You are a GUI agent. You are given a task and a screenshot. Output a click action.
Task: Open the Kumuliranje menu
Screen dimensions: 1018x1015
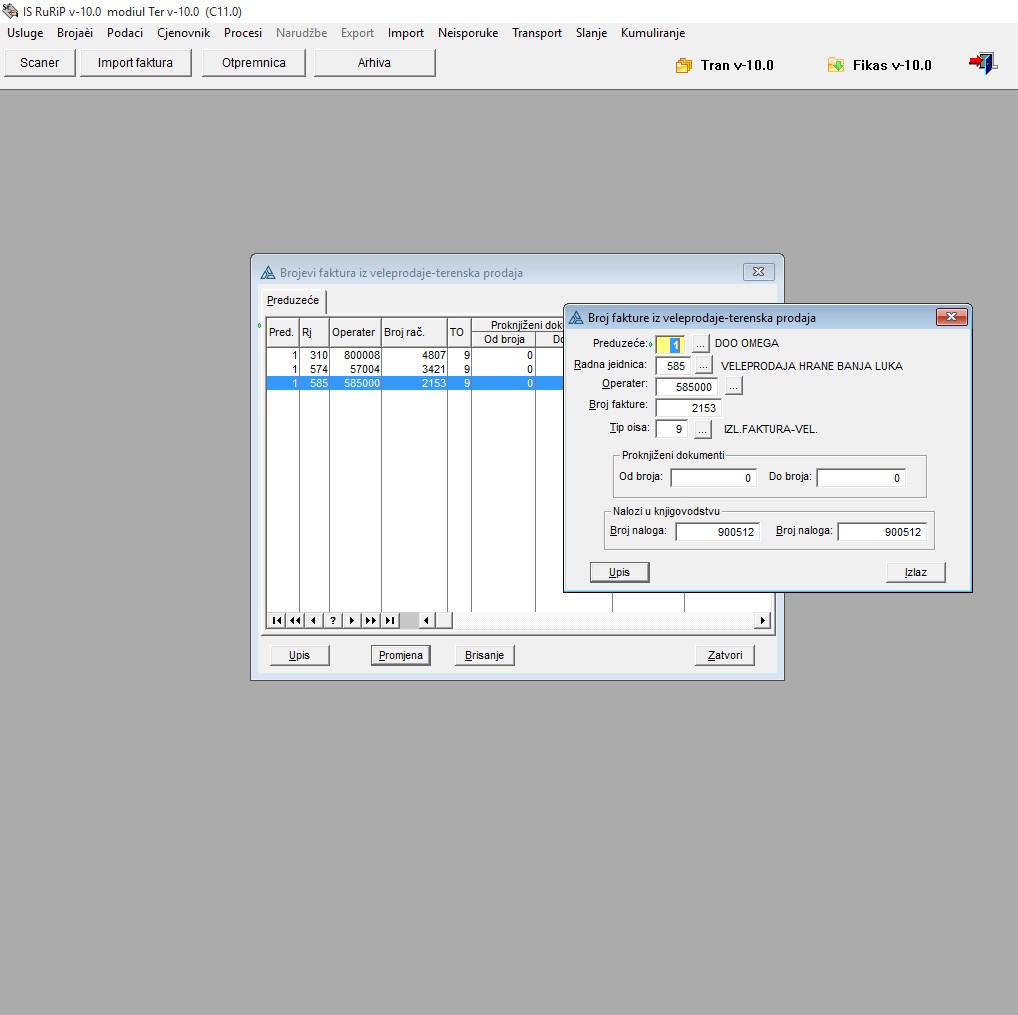coord(652,33)
